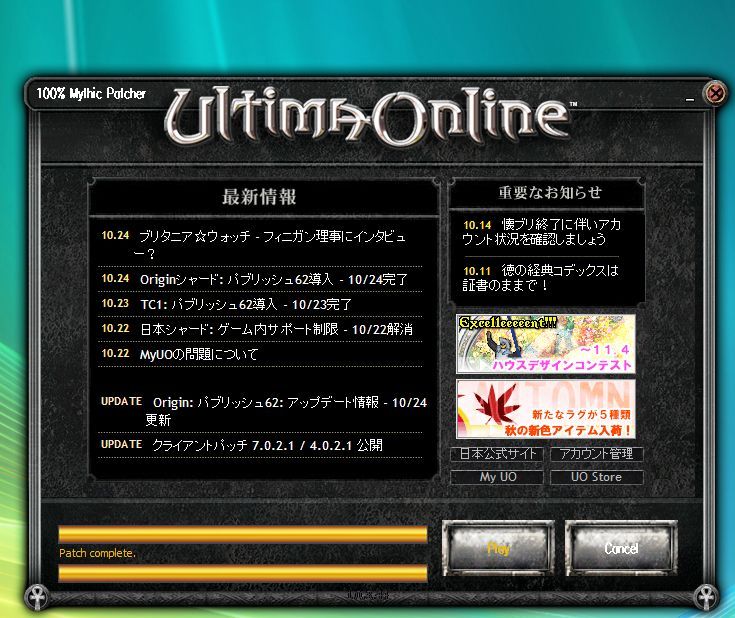Click the 10.23 date label
This screenshot has height=618, width=735.
115,303
